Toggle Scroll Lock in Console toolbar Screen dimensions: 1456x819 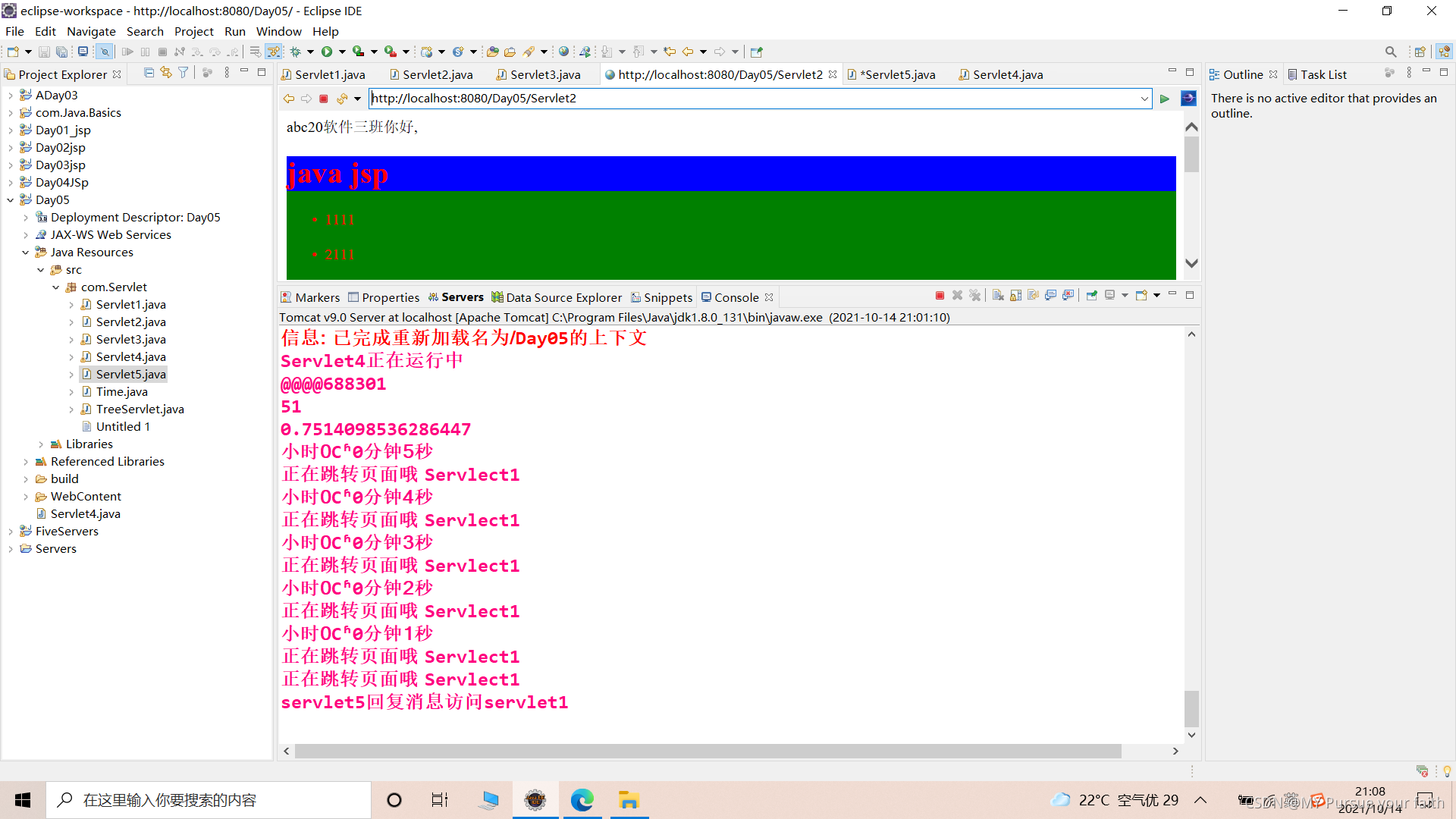point(1015,296)
